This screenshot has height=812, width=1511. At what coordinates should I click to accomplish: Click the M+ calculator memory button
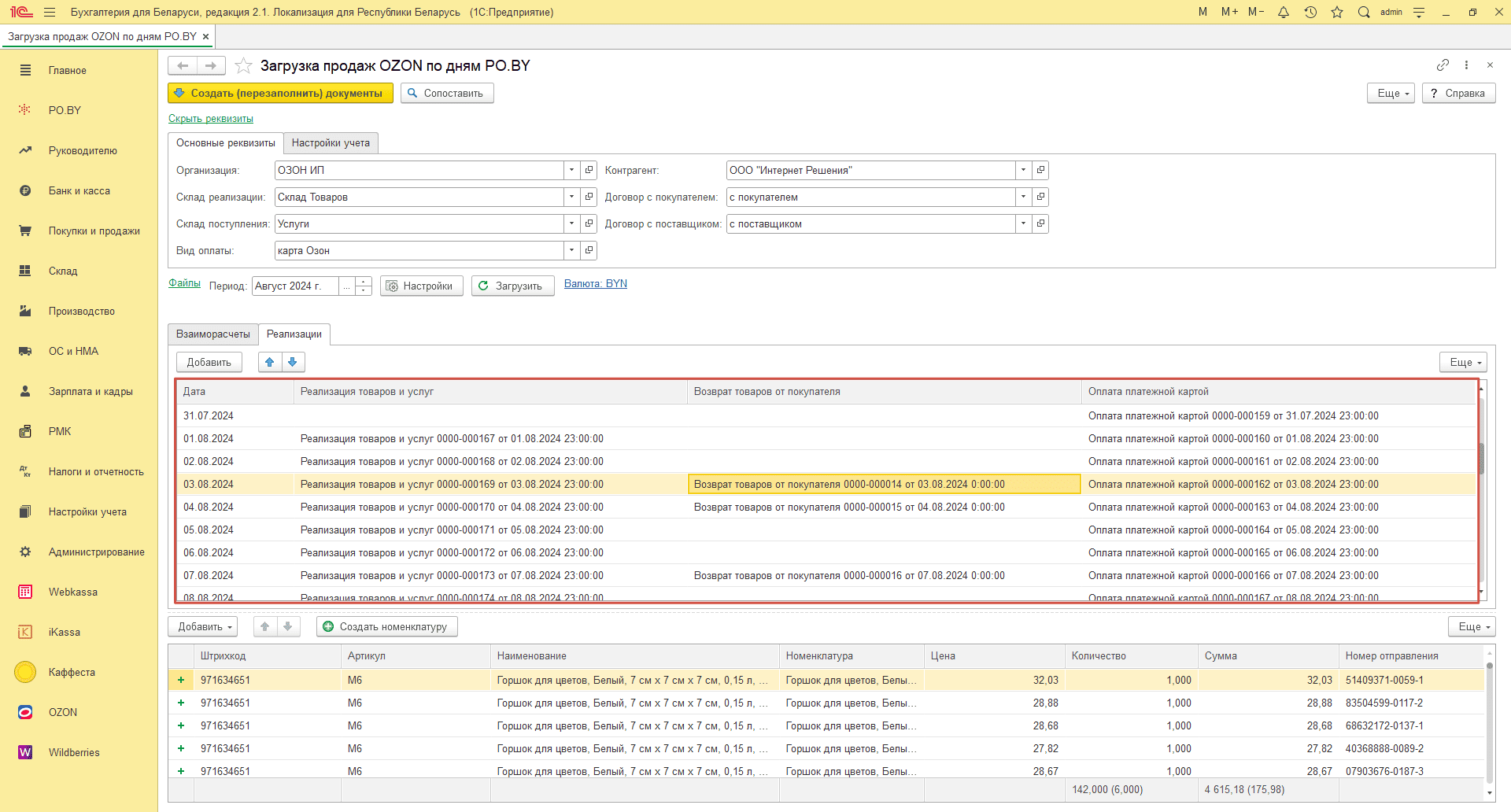point(1229,12)
